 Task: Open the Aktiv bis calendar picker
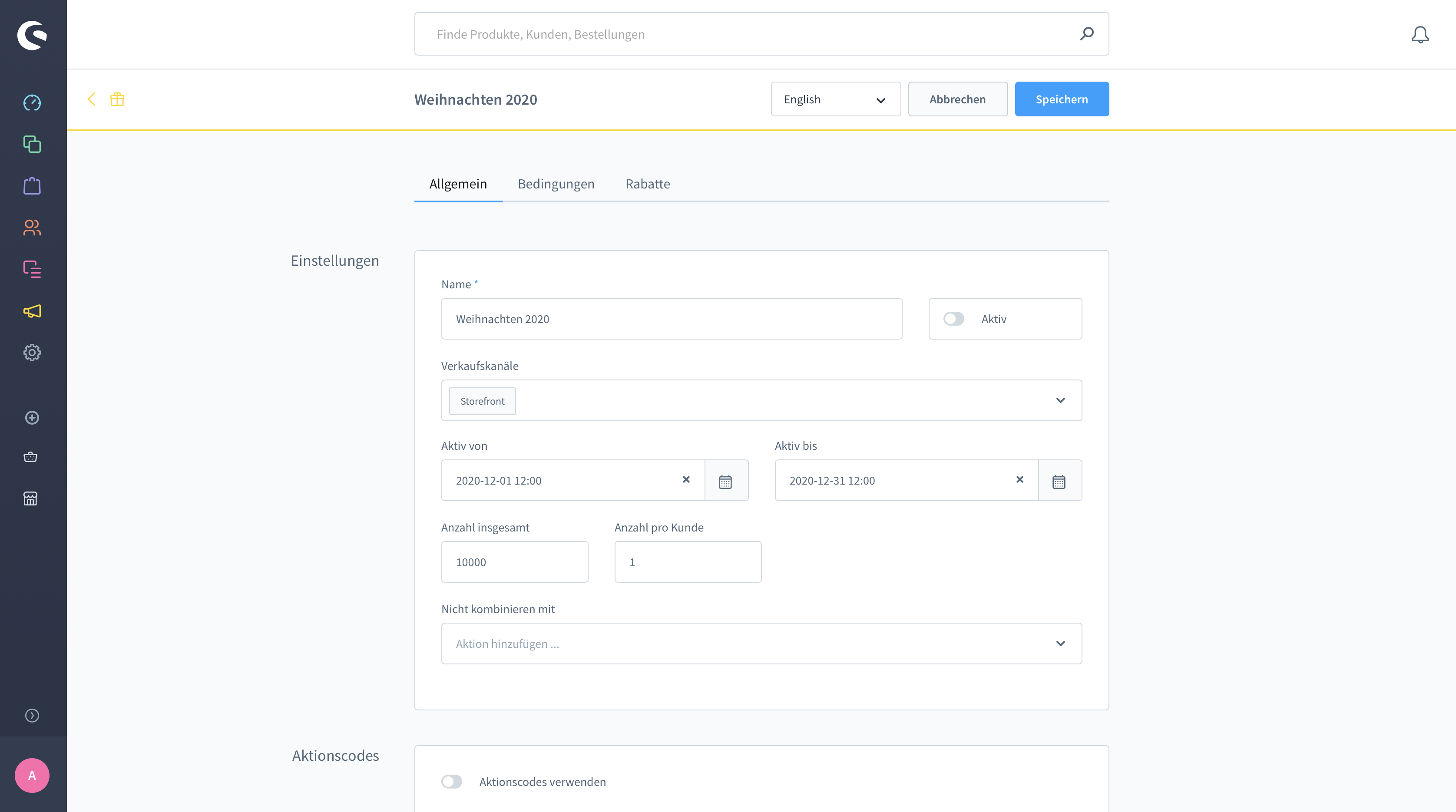click(1059, 481)
